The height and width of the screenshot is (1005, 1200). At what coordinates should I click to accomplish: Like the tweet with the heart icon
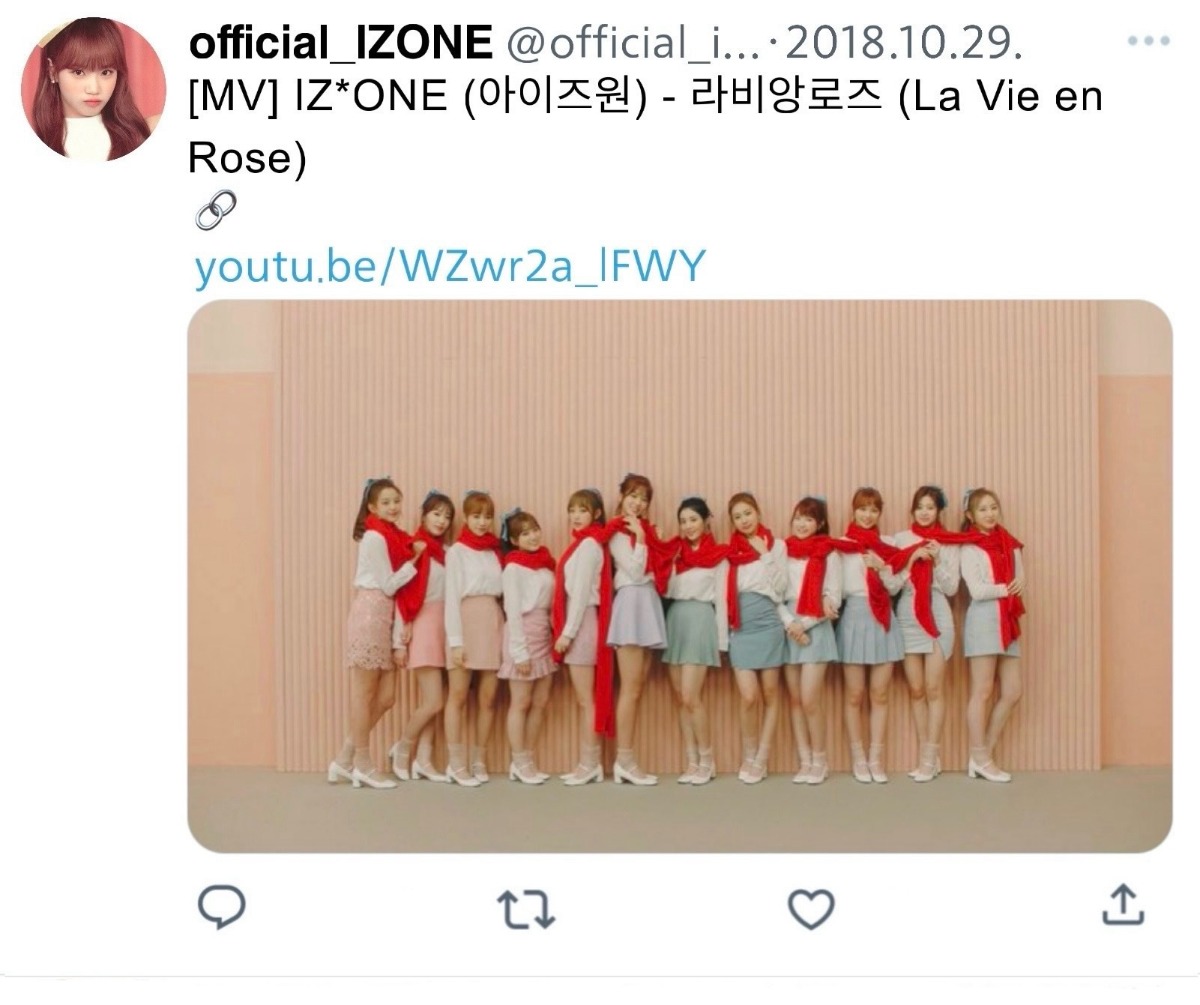point(811,908)
